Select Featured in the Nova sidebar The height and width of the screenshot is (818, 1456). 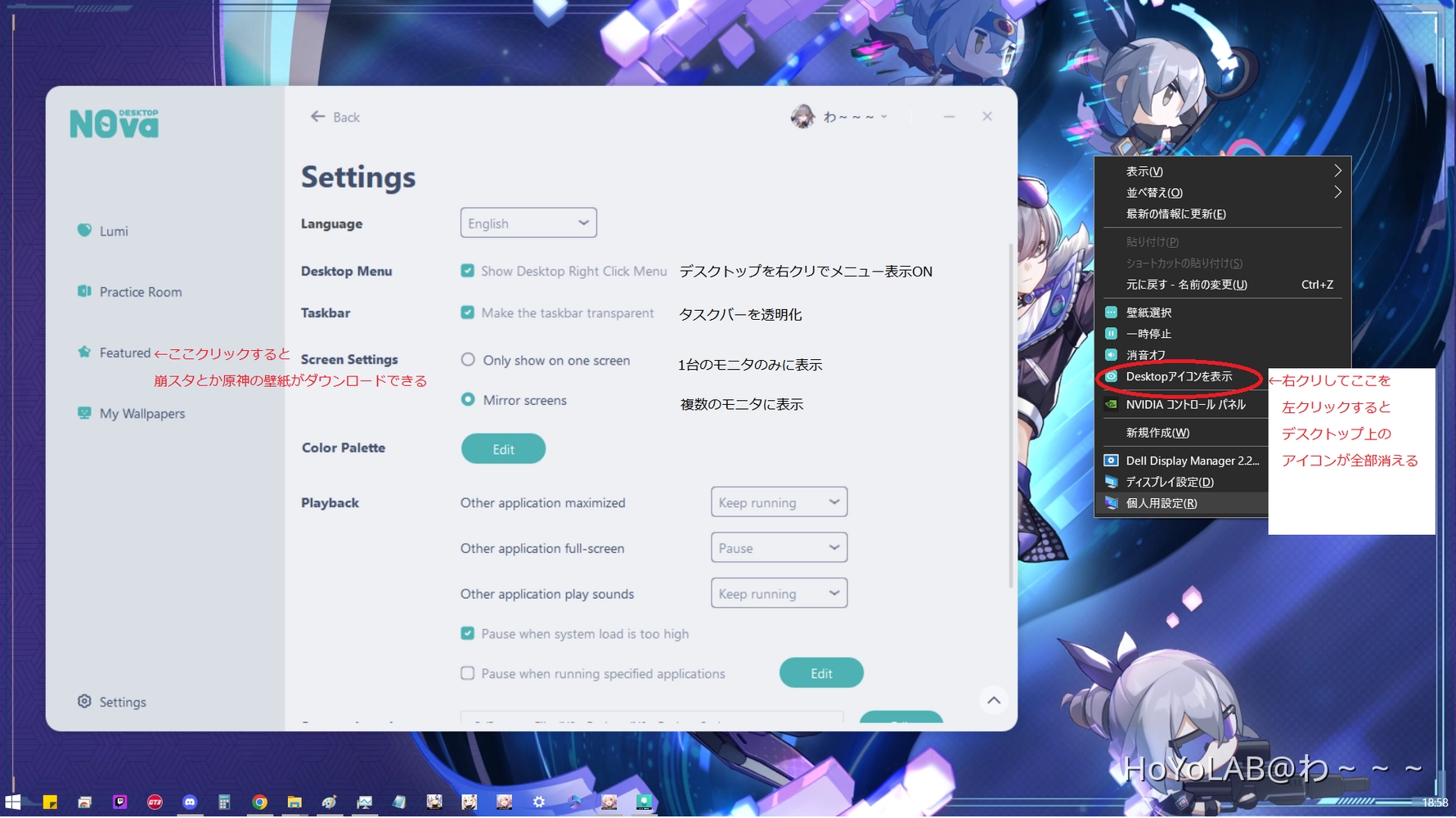click(x=124, y=353)
